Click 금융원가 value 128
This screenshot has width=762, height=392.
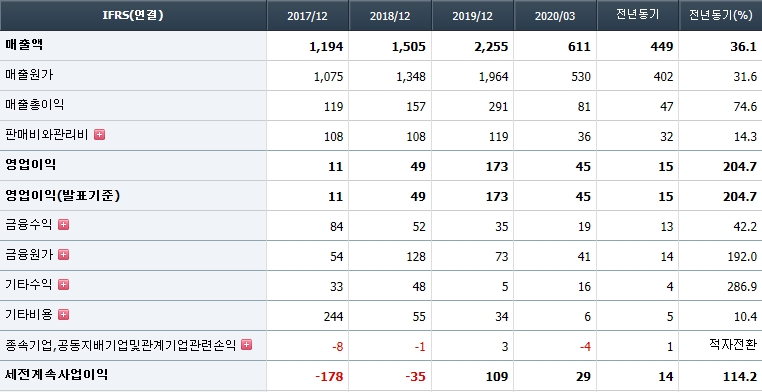pyautogui.click(x=416, y=257)
